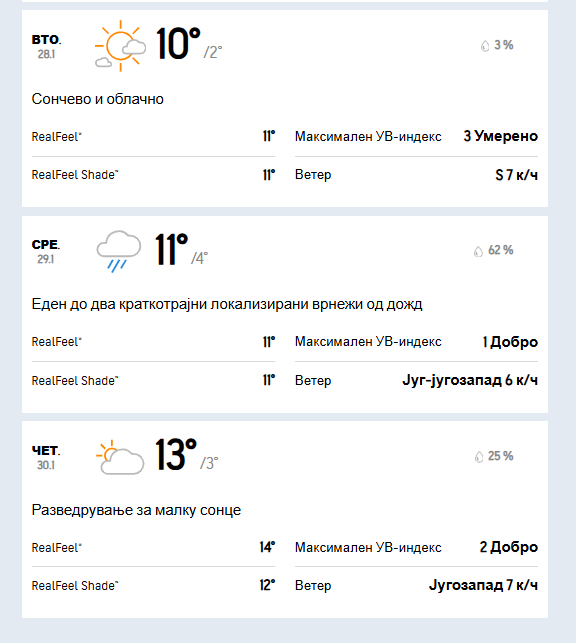Click the 13° high temperature for Thursday
576x643 pixels.
click(x=176, y=454)
